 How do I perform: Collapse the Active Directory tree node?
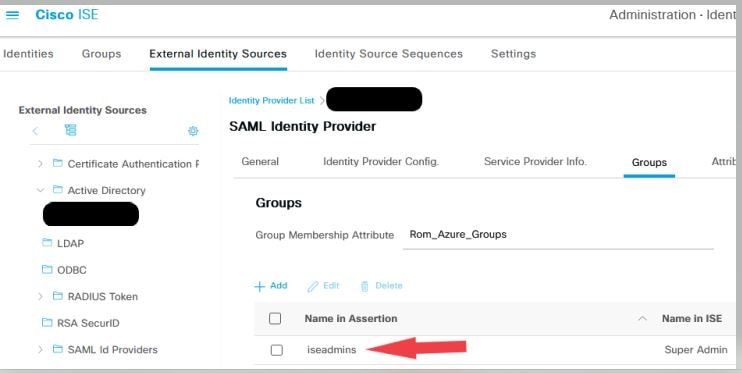40,190
